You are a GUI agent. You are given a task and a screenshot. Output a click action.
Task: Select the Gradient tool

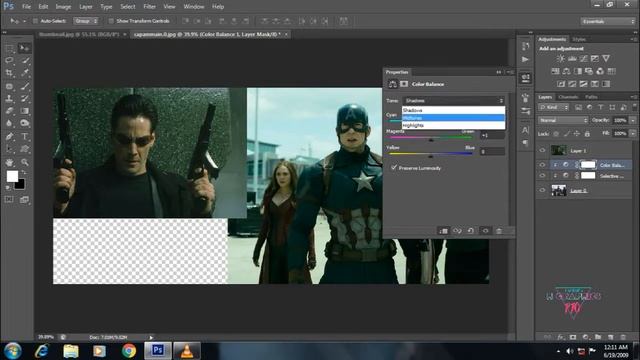click(x=24, y=111)
